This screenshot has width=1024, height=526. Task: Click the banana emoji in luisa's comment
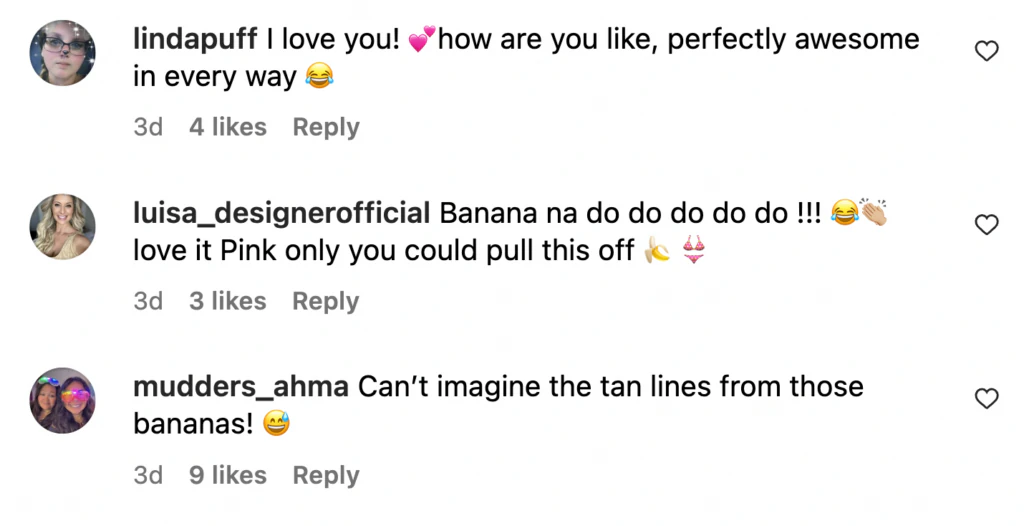pyautogui.click(x=656, y=252)
